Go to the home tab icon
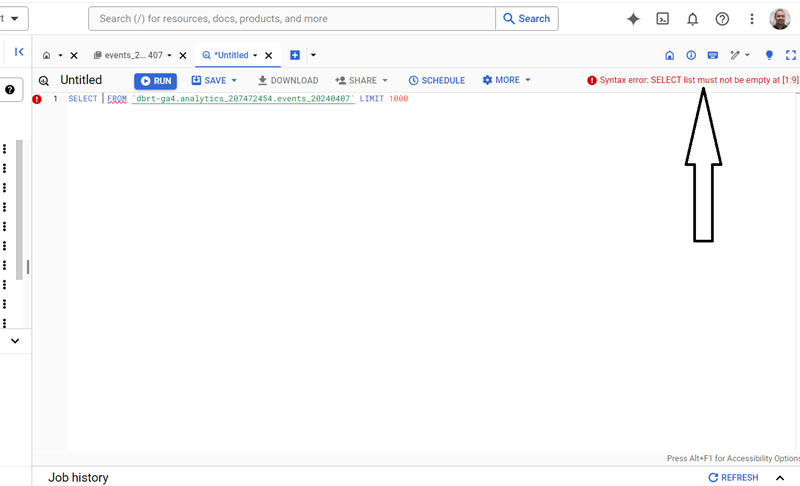Image resolution: width=800 pixels, height=486 pixels. (46, 55)
